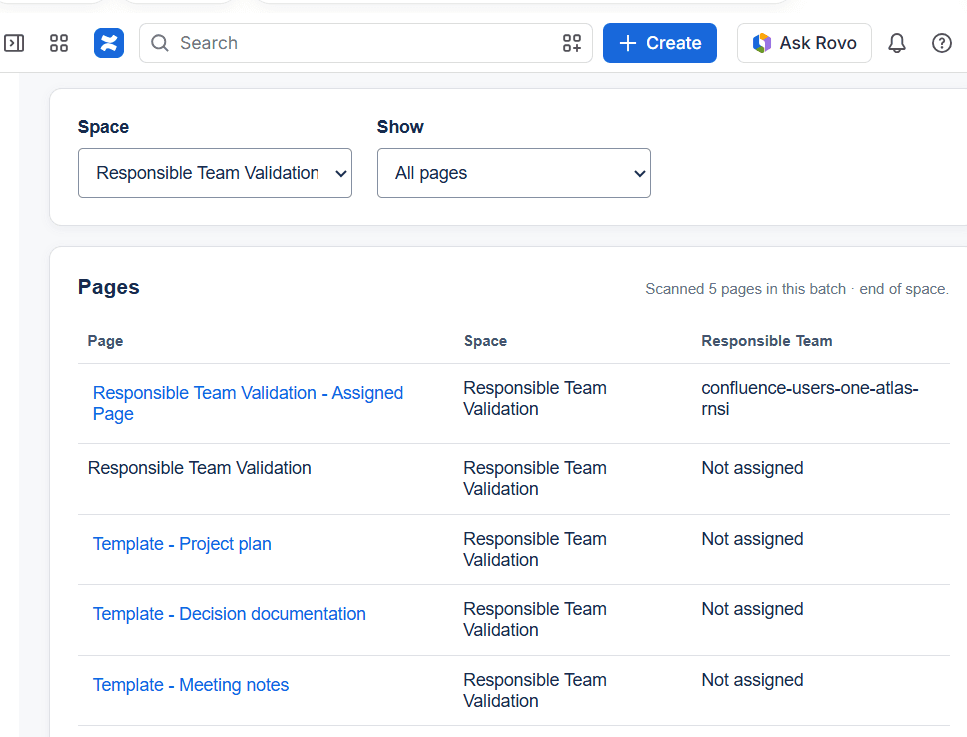
Task: Open notifications bell
Action: click(x=897, y=43)
